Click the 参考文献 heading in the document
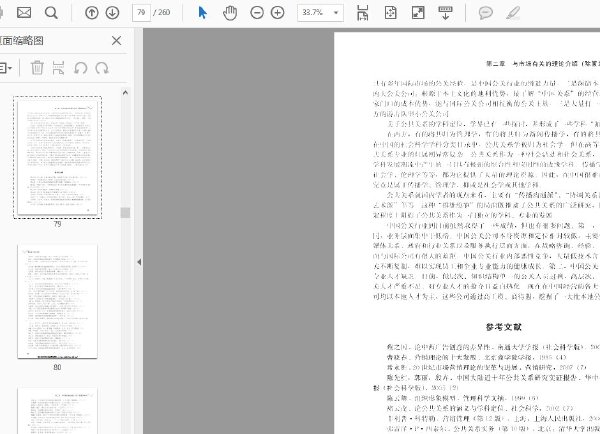600x434 pixels. pyautogui.click(x=503, y=327)
